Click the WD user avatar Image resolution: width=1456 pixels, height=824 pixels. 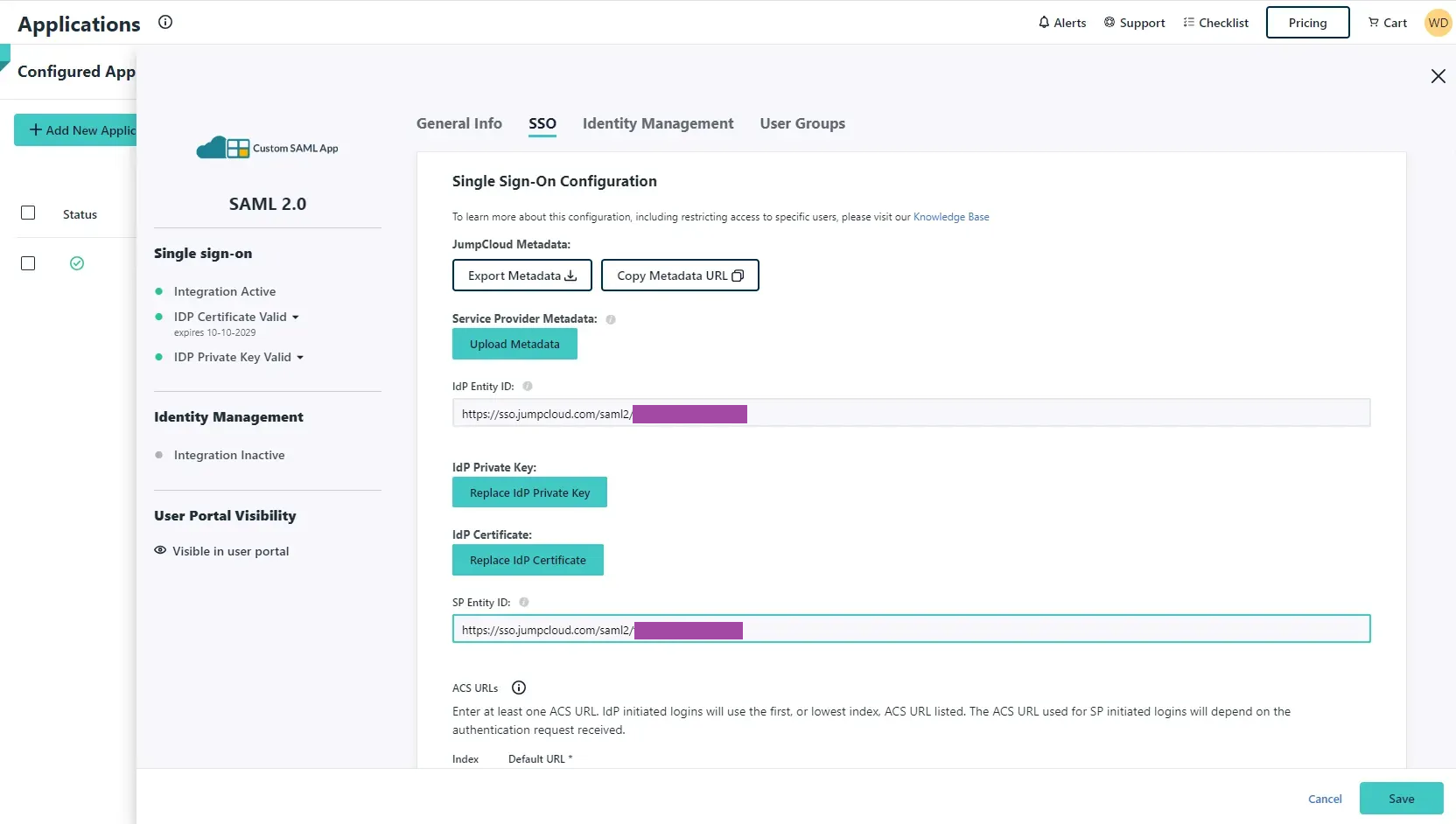tap(1438, 23)
